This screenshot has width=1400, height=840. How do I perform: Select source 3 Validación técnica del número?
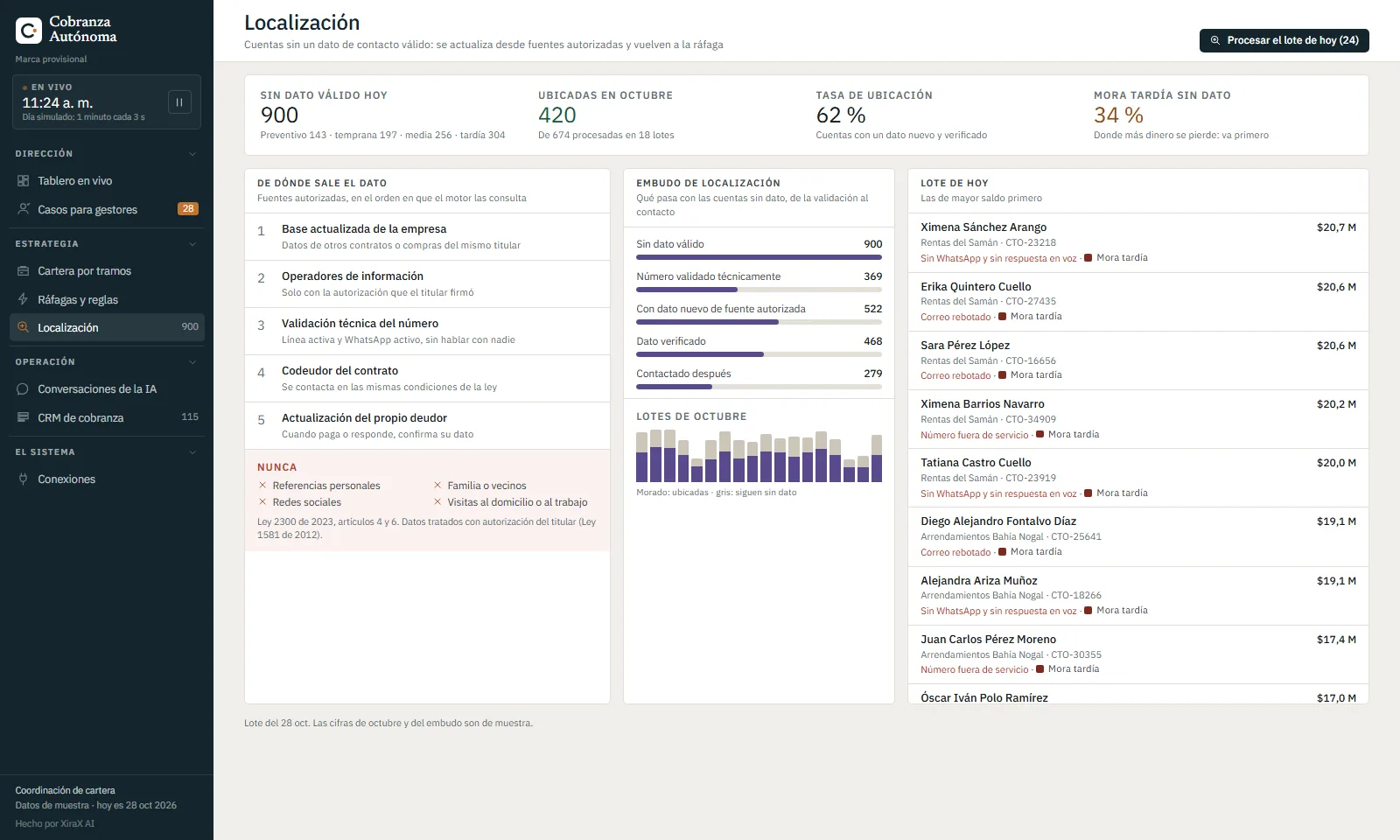[x=427, y=332]
